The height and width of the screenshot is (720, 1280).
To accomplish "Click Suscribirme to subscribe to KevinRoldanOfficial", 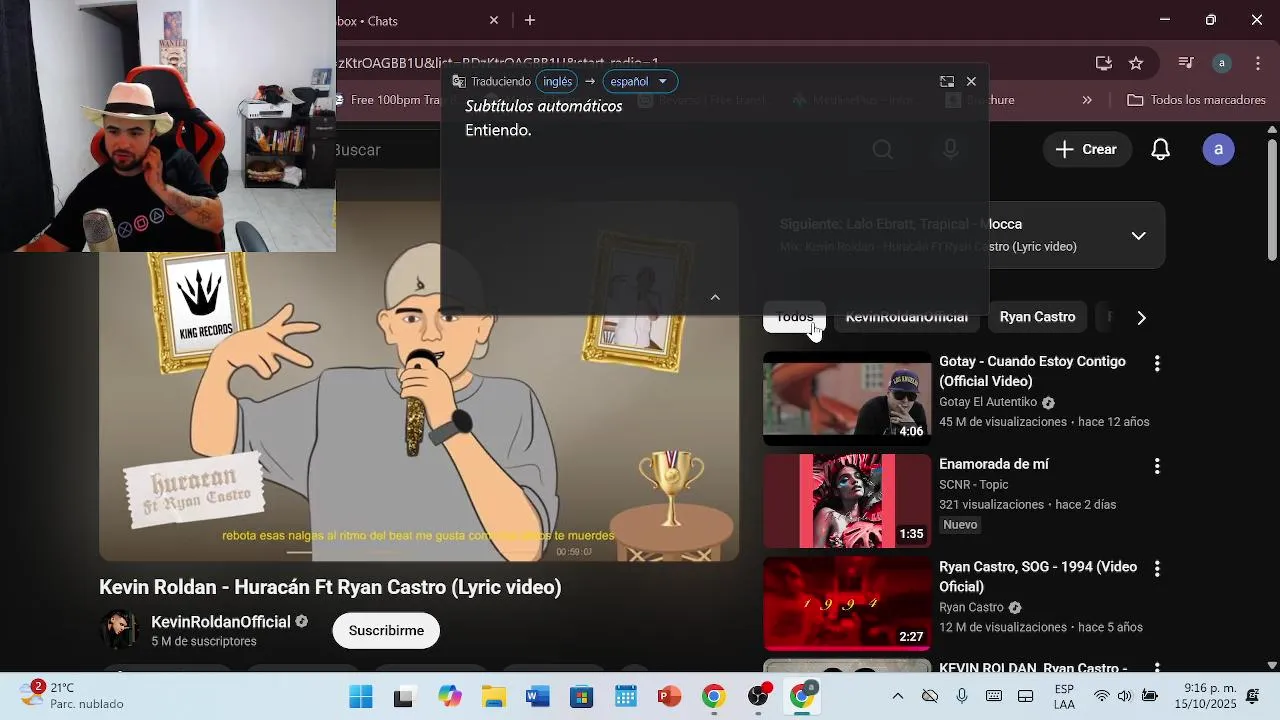I will (x=386, y=631).
